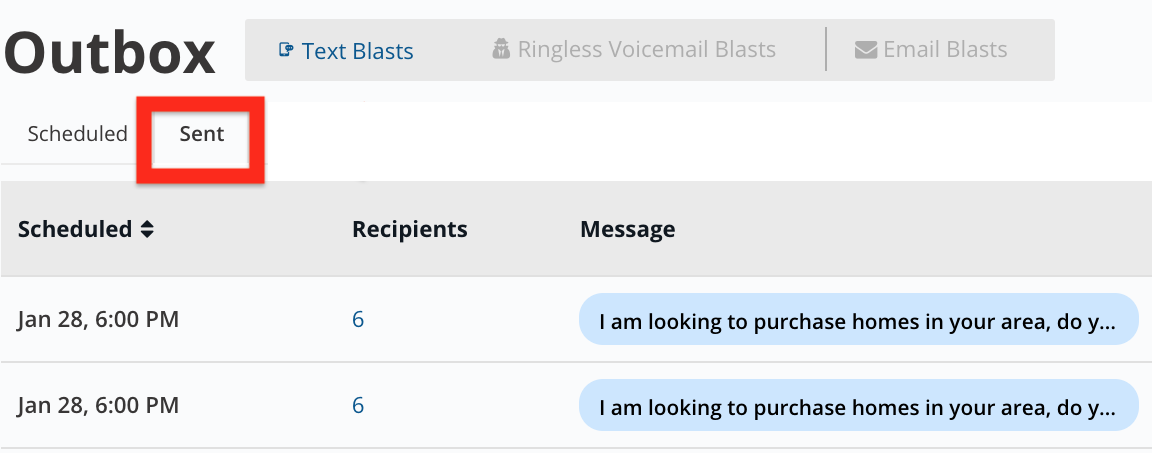The image size is (1152, 453).
Task: Click the divider before Email Blasts
Action: [x=827, y=49]
